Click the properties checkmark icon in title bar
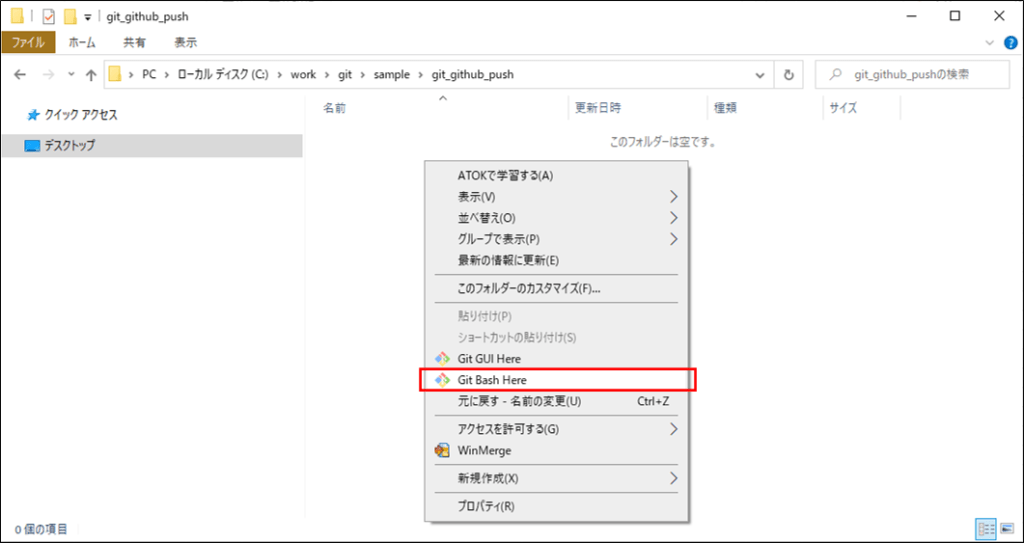The width and height of the screenshot is (1024, 543). pyautogui.click(x=48, y=16)
